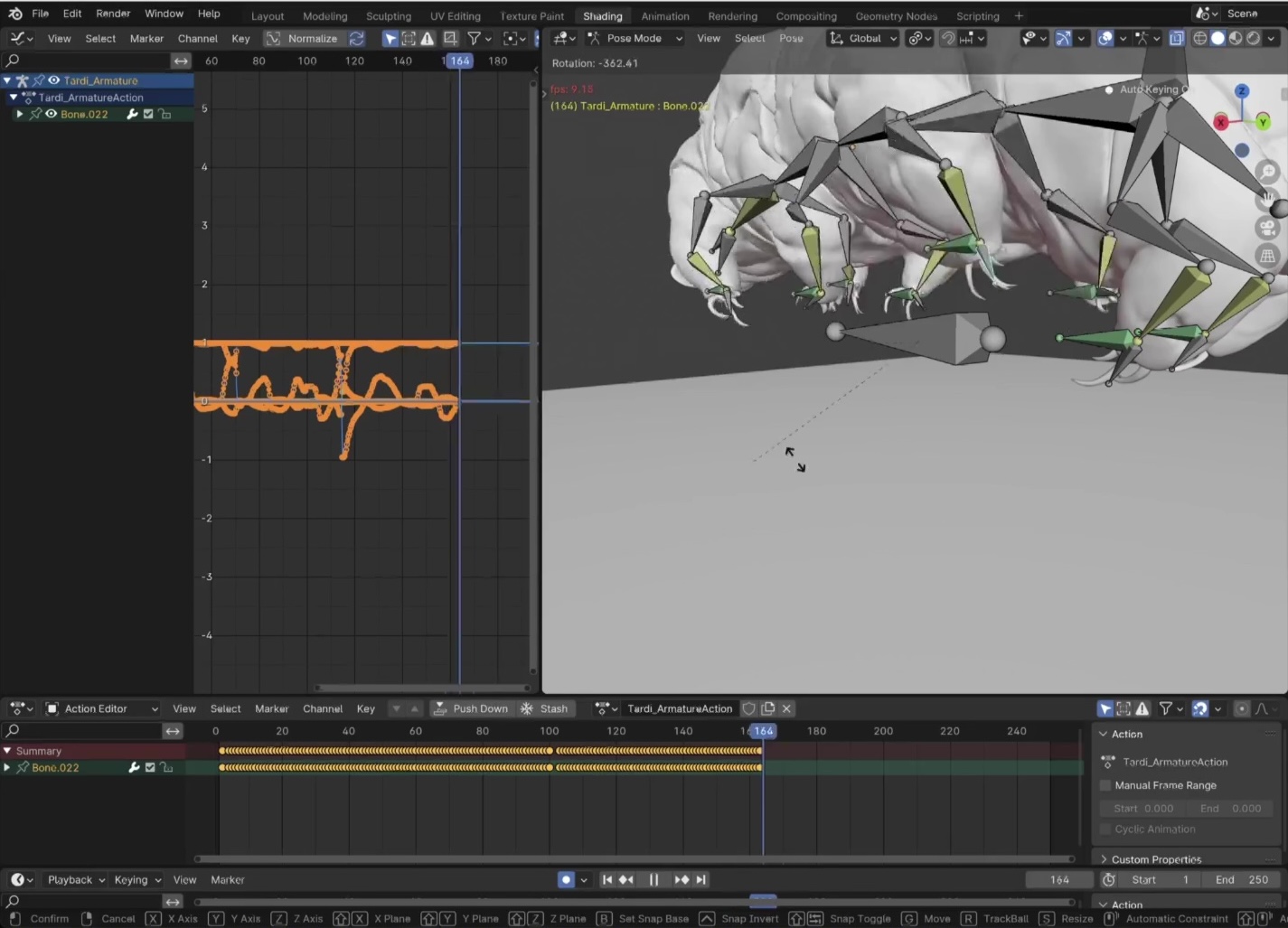Switch to the Animation workspace tab
Viewport: 1288px width, 928px height.
(664, 15)
